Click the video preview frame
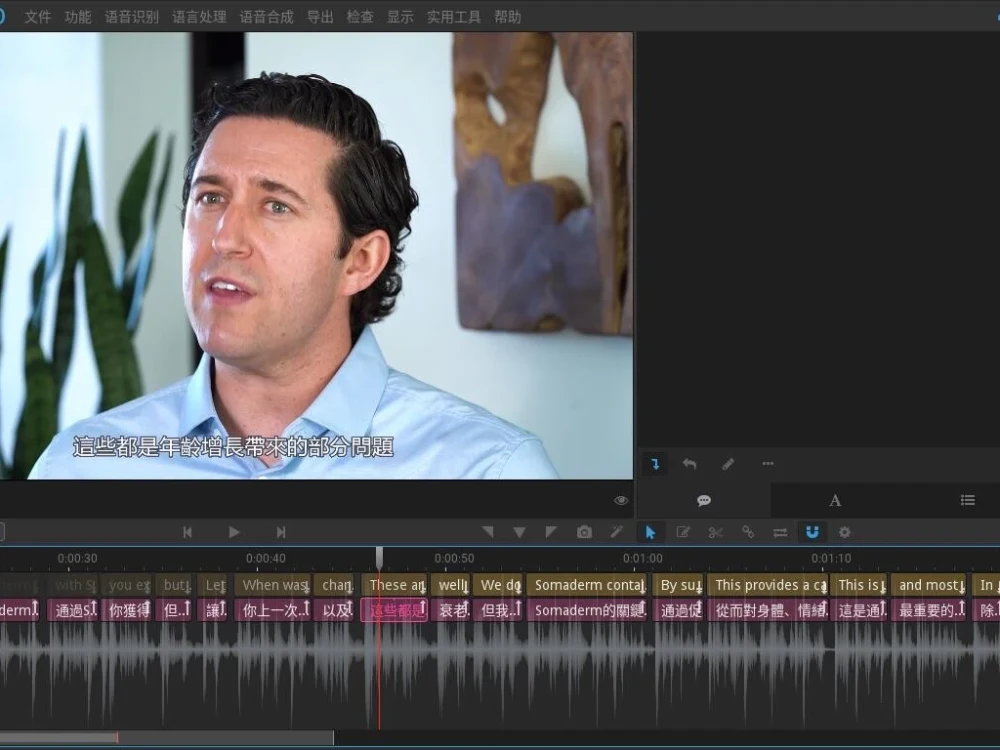 click(x=316, y=255)
